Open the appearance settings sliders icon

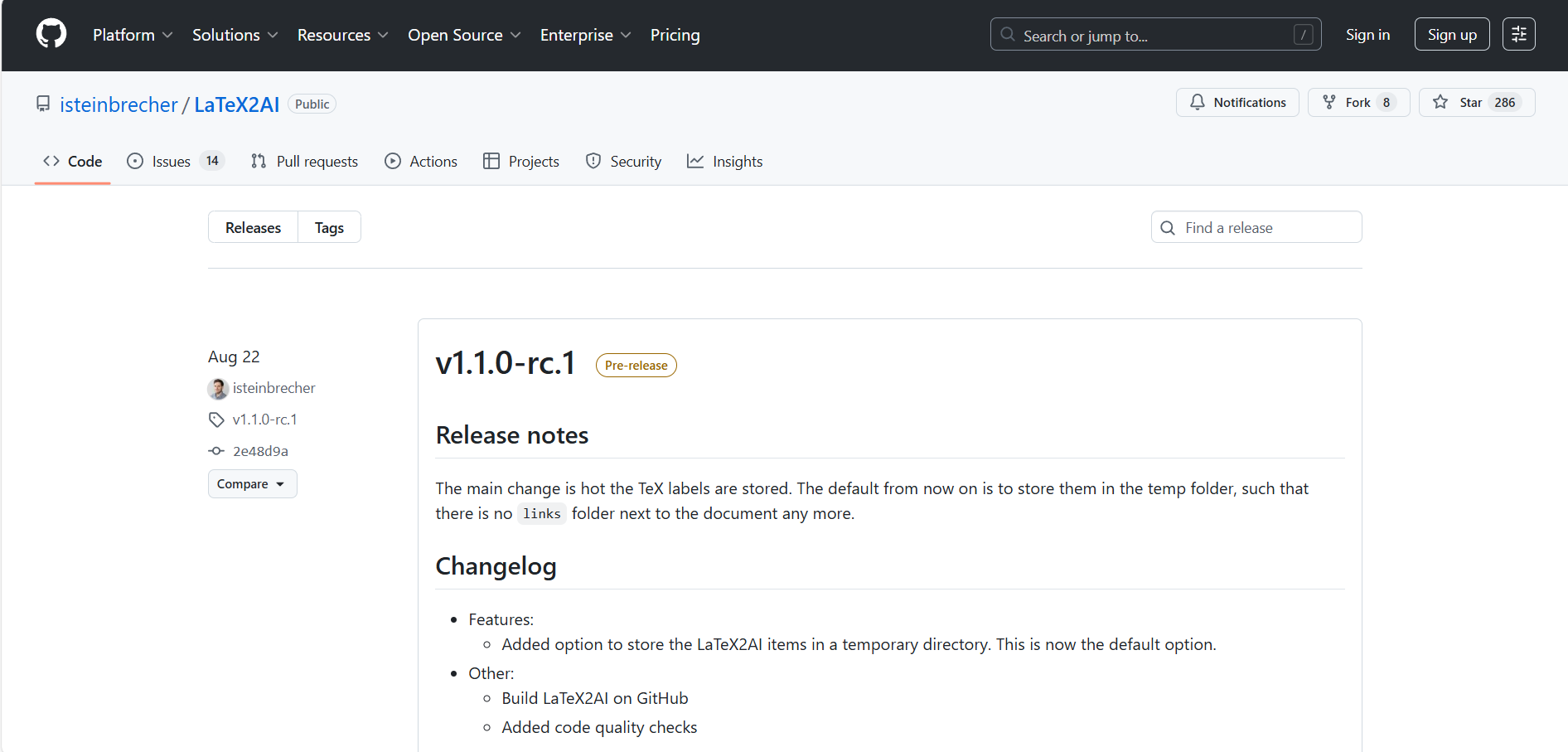(x=1518, y=34)
